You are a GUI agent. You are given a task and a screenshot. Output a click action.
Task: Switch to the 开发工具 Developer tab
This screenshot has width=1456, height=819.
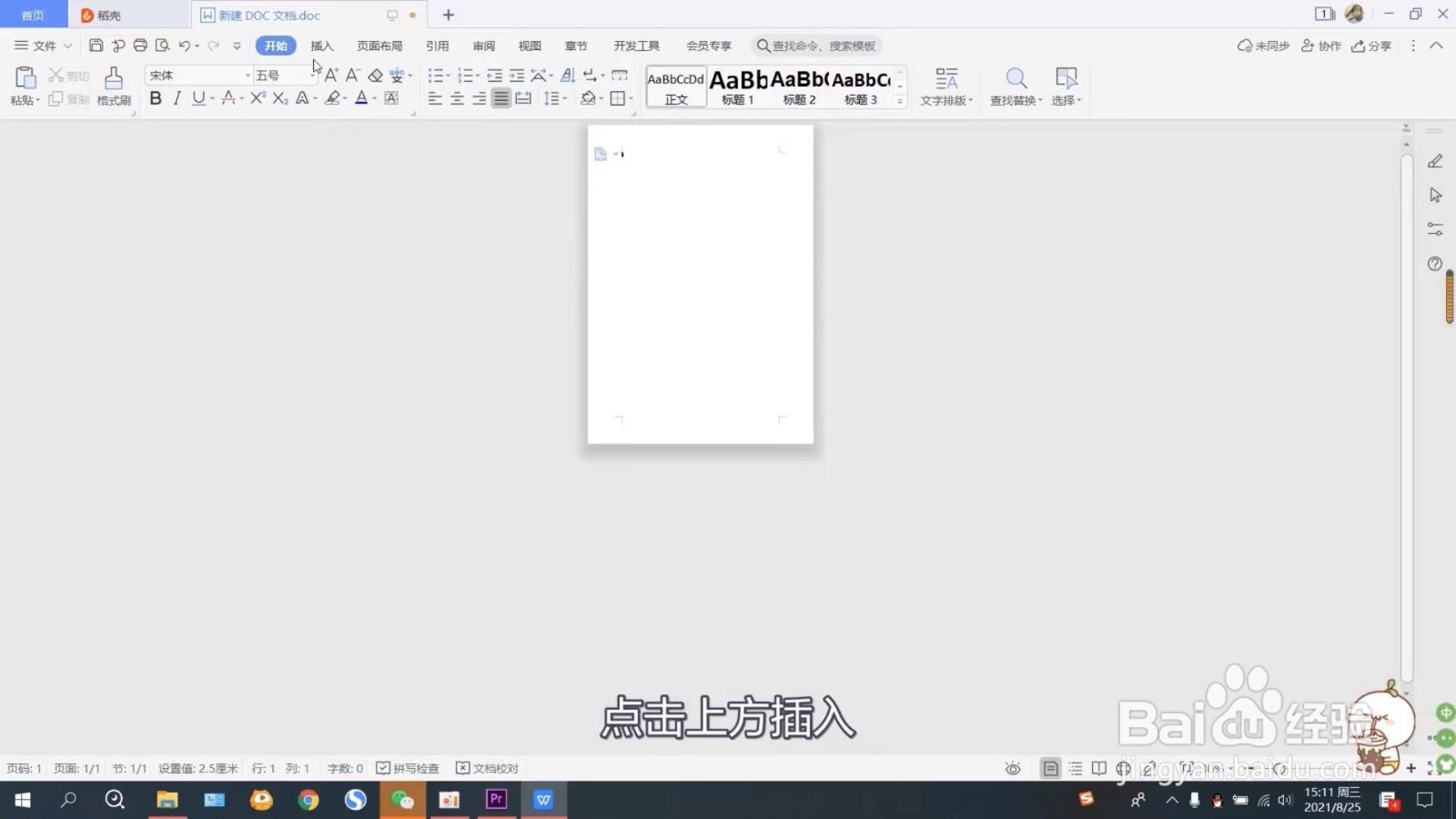(636, 45)
